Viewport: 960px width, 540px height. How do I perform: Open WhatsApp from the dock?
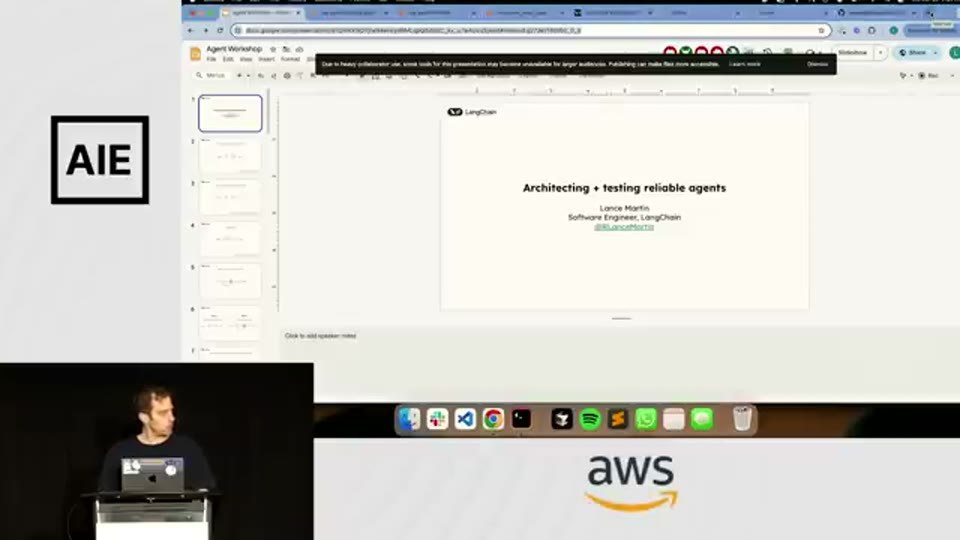(646, 419)
